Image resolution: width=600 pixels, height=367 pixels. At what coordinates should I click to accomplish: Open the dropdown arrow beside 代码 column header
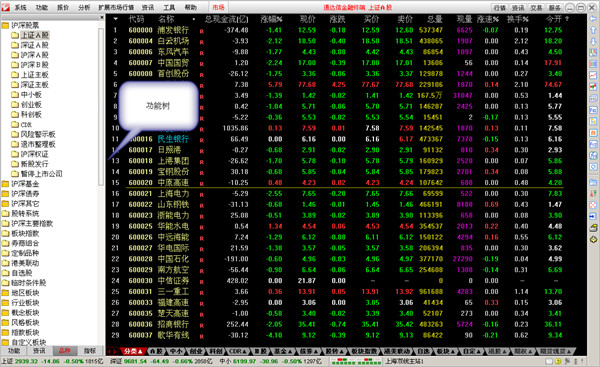tap(116, 19)
